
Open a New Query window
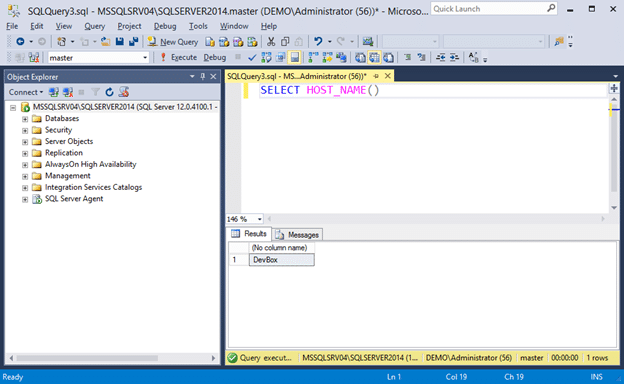(173, 42)
